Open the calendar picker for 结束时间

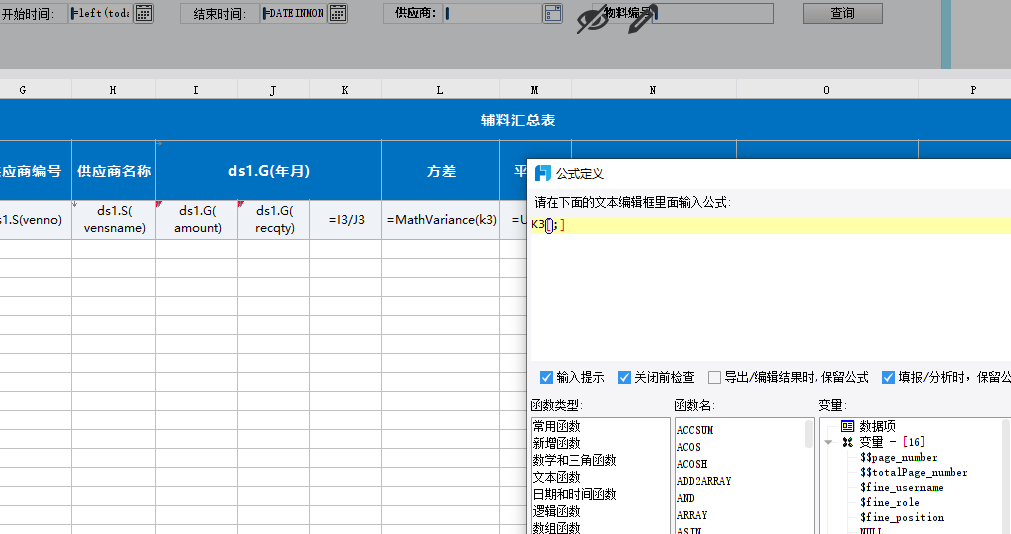pos(338,13)
